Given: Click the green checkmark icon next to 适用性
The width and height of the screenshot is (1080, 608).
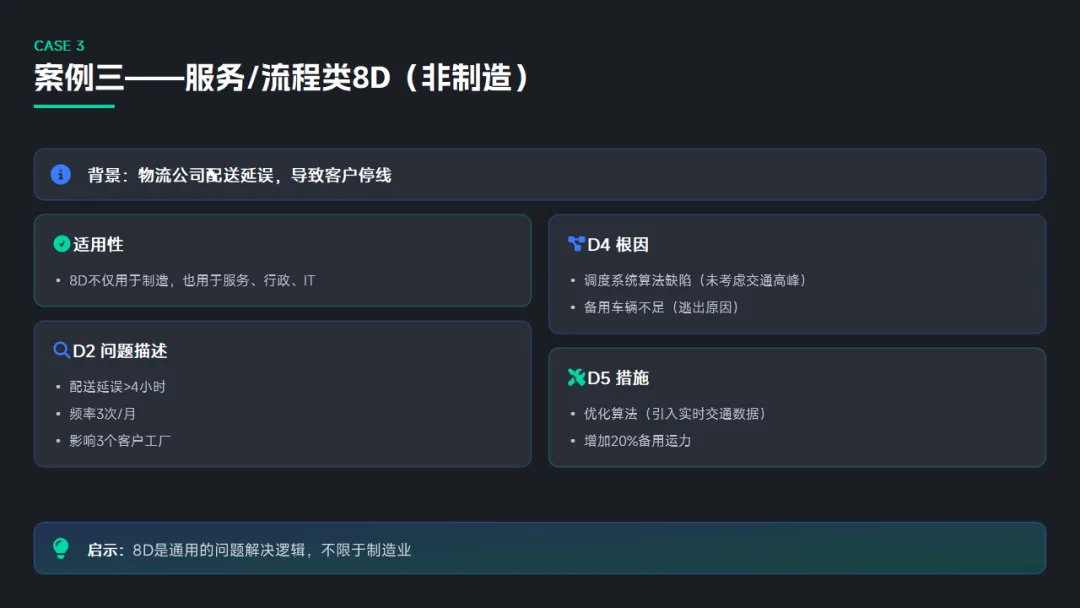Looking at the screenshot, I should pyautogui.click(x=62, y=244).
